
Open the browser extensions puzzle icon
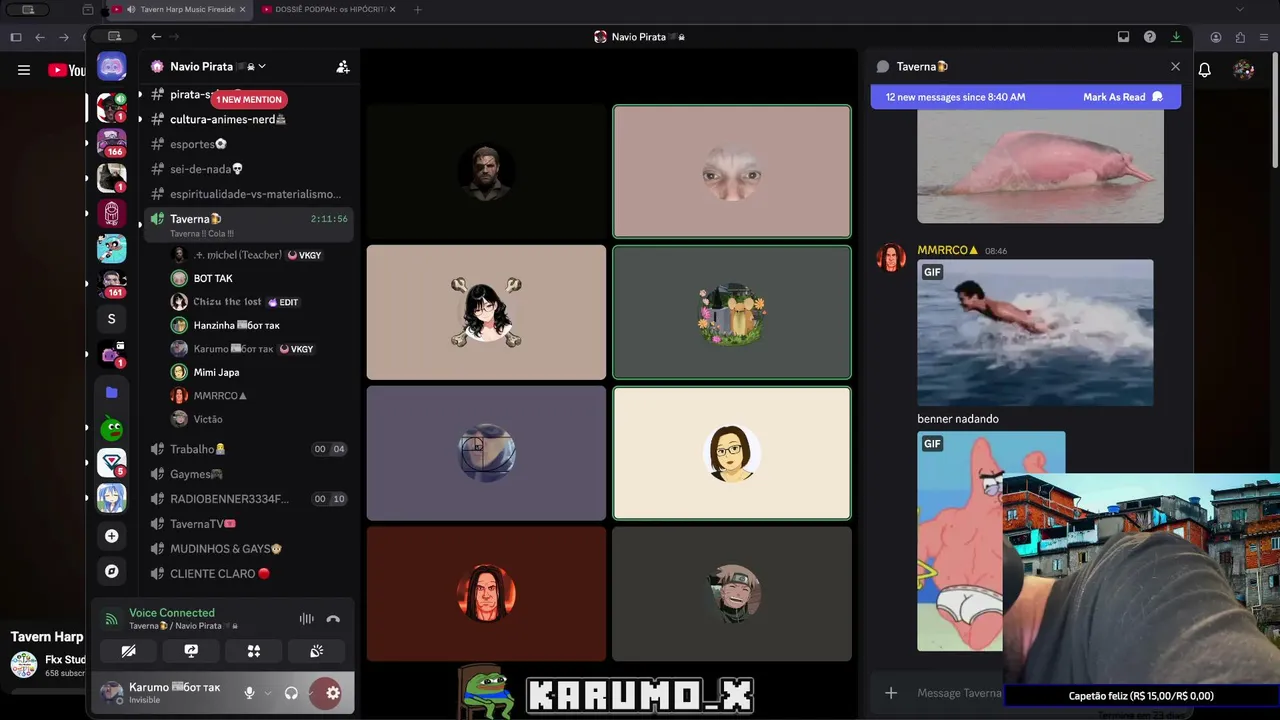pyautogui.click(x=1240, y=37)
